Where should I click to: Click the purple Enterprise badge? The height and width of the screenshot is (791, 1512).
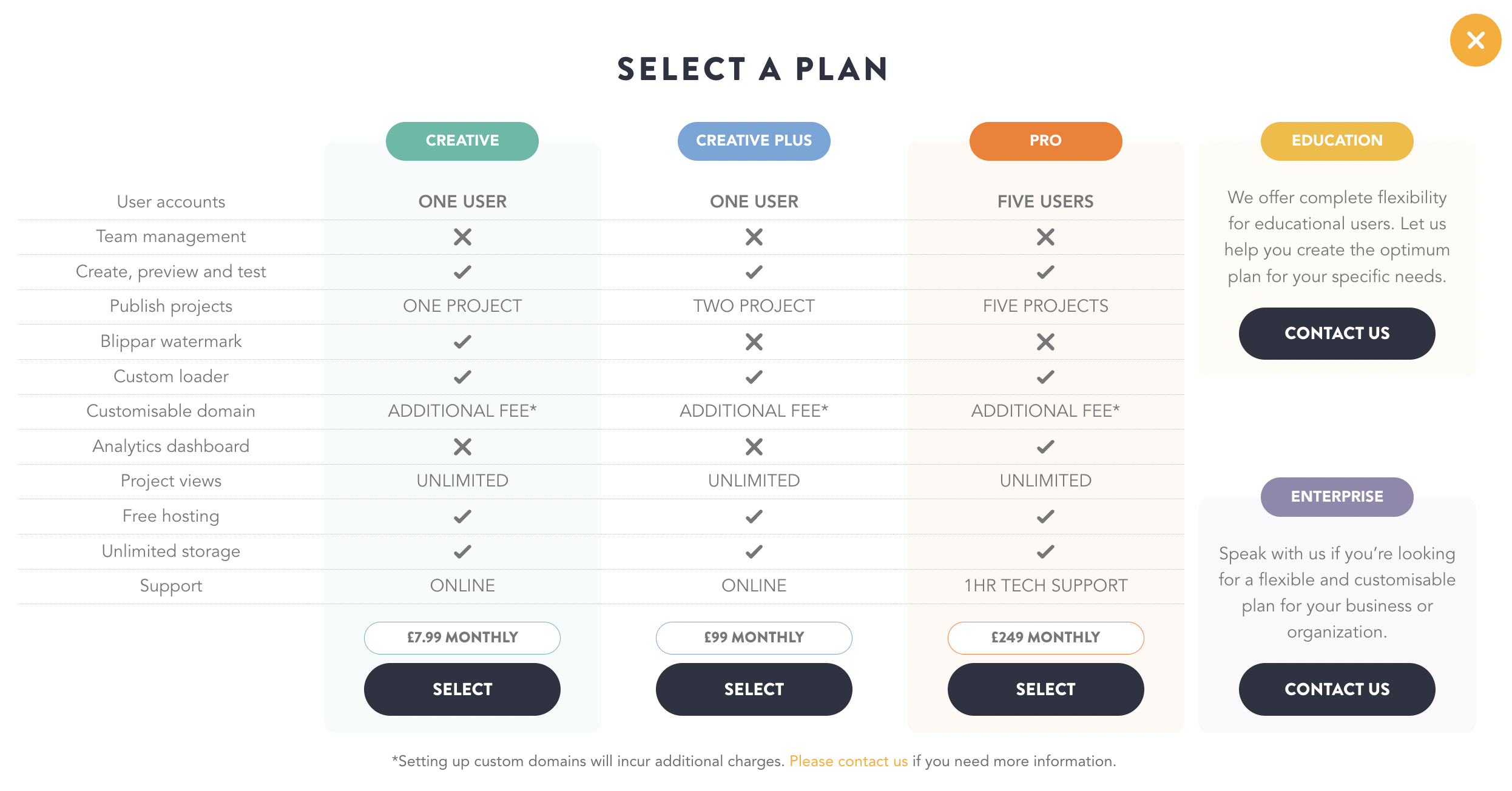(x=1337, y=497)
